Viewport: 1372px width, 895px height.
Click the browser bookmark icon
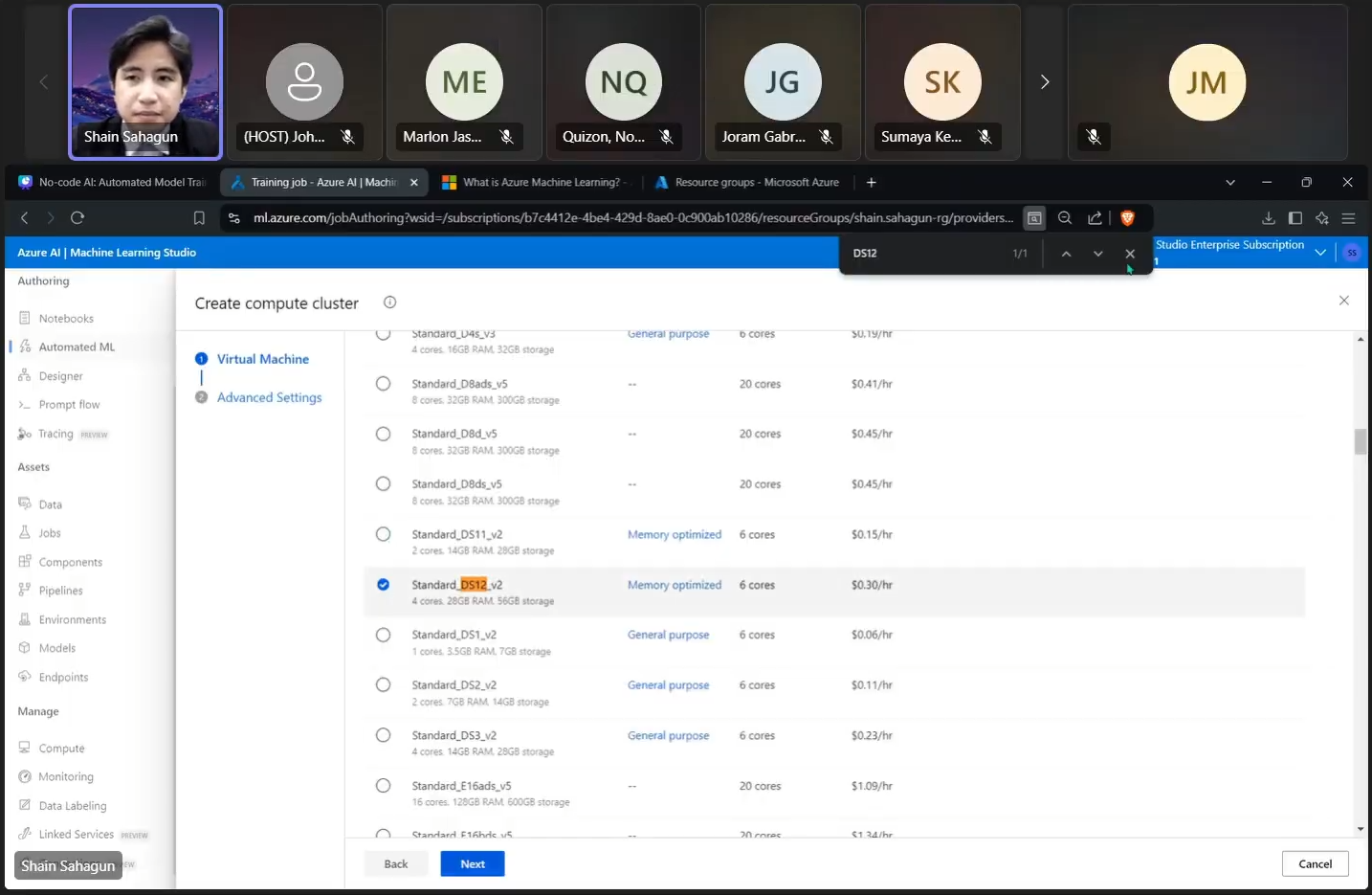click(199, 218)
